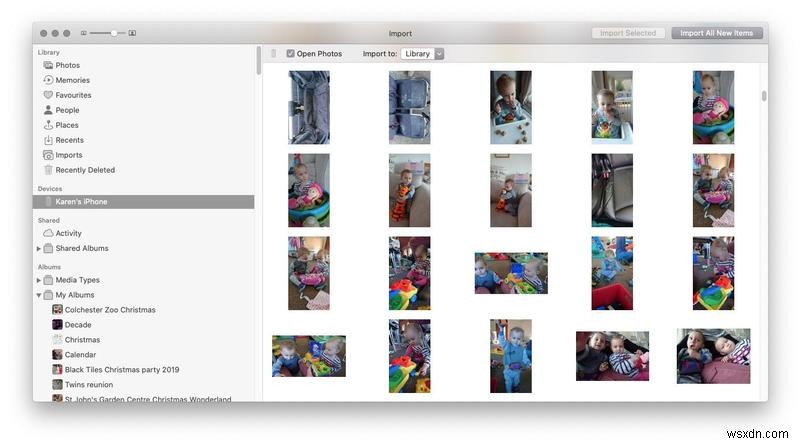Viewport: 800px width, 444px height.
Task: Toggle the Open Photos checkbox
Action: [x=290, y=54]
